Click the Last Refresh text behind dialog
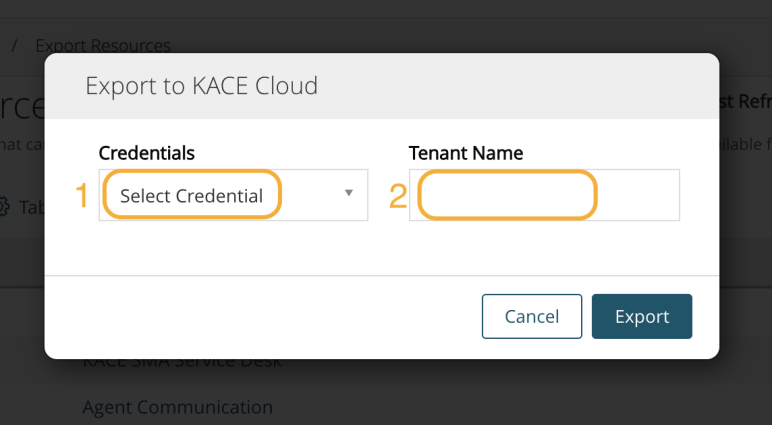Viewport: 772px width, 425px height. [x=744, y=101]
